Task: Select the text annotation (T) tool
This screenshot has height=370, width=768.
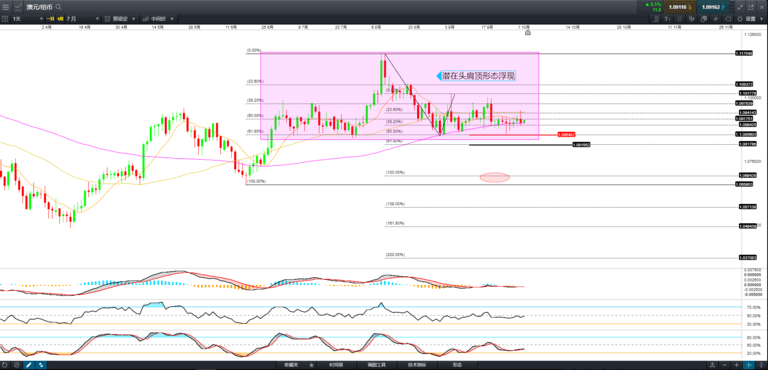Action: (x=667, y=19)
